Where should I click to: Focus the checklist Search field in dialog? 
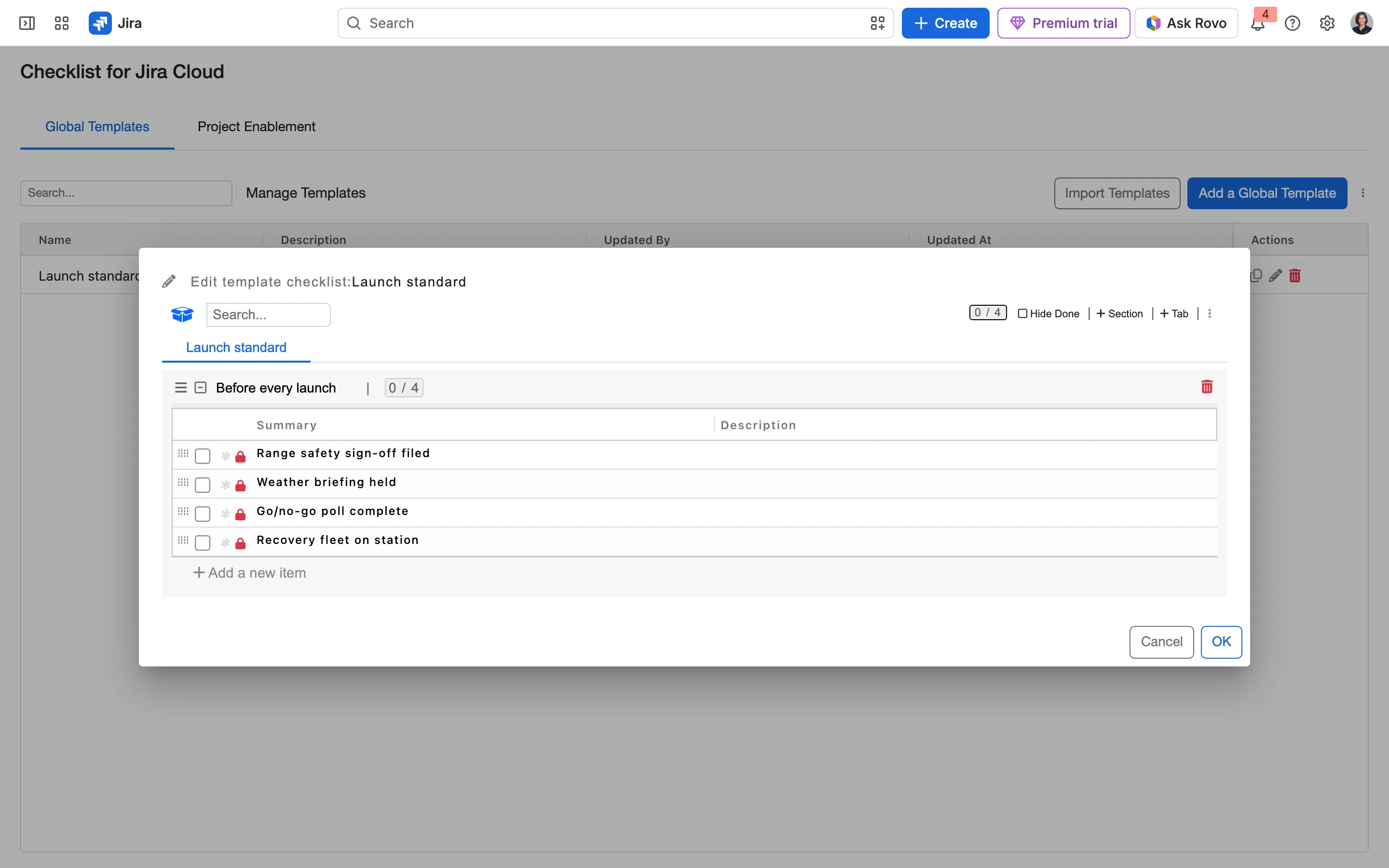coord(268,314)
